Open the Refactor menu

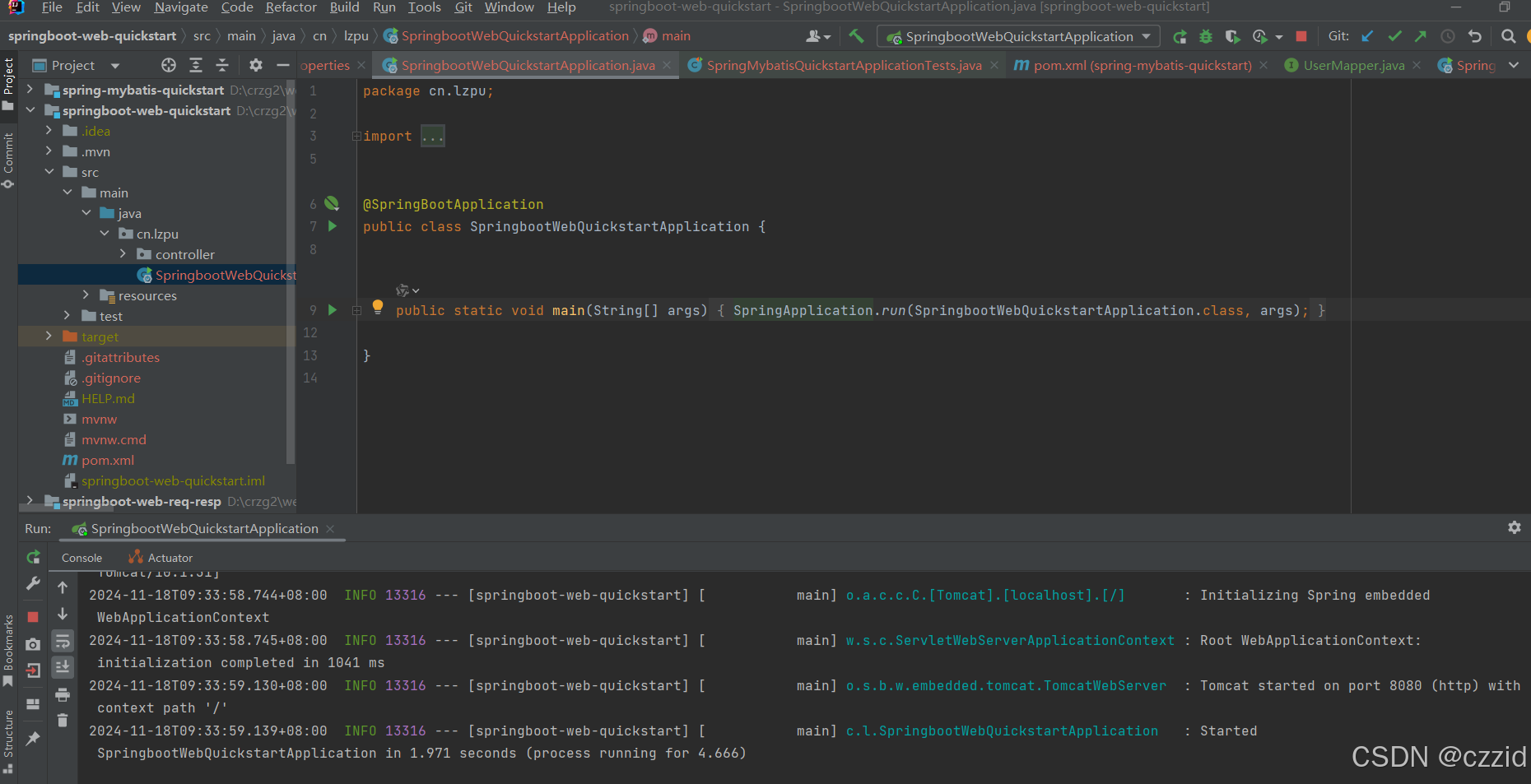tap(291, 7)
